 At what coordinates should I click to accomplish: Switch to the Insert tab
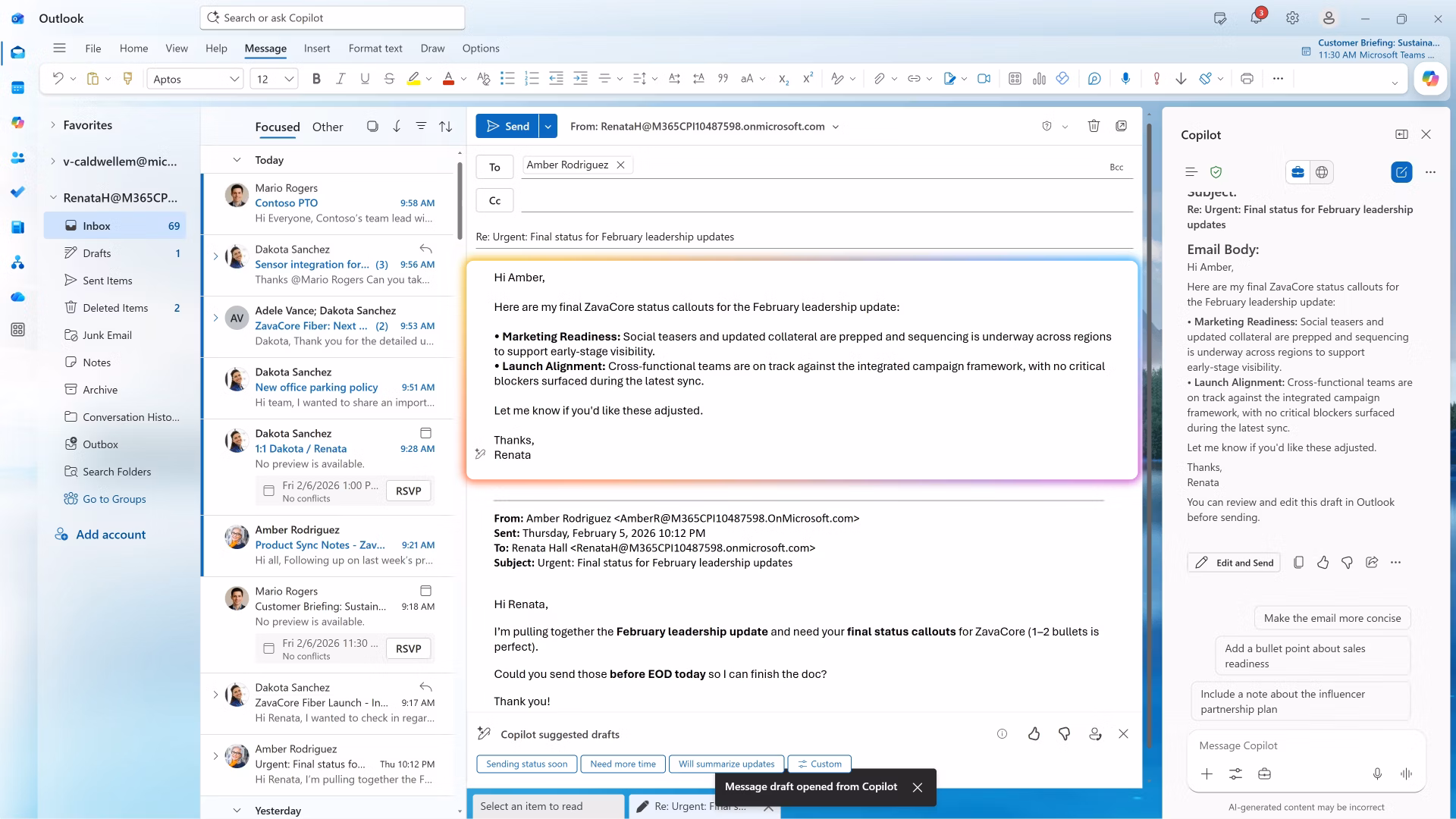coord(317,49)
